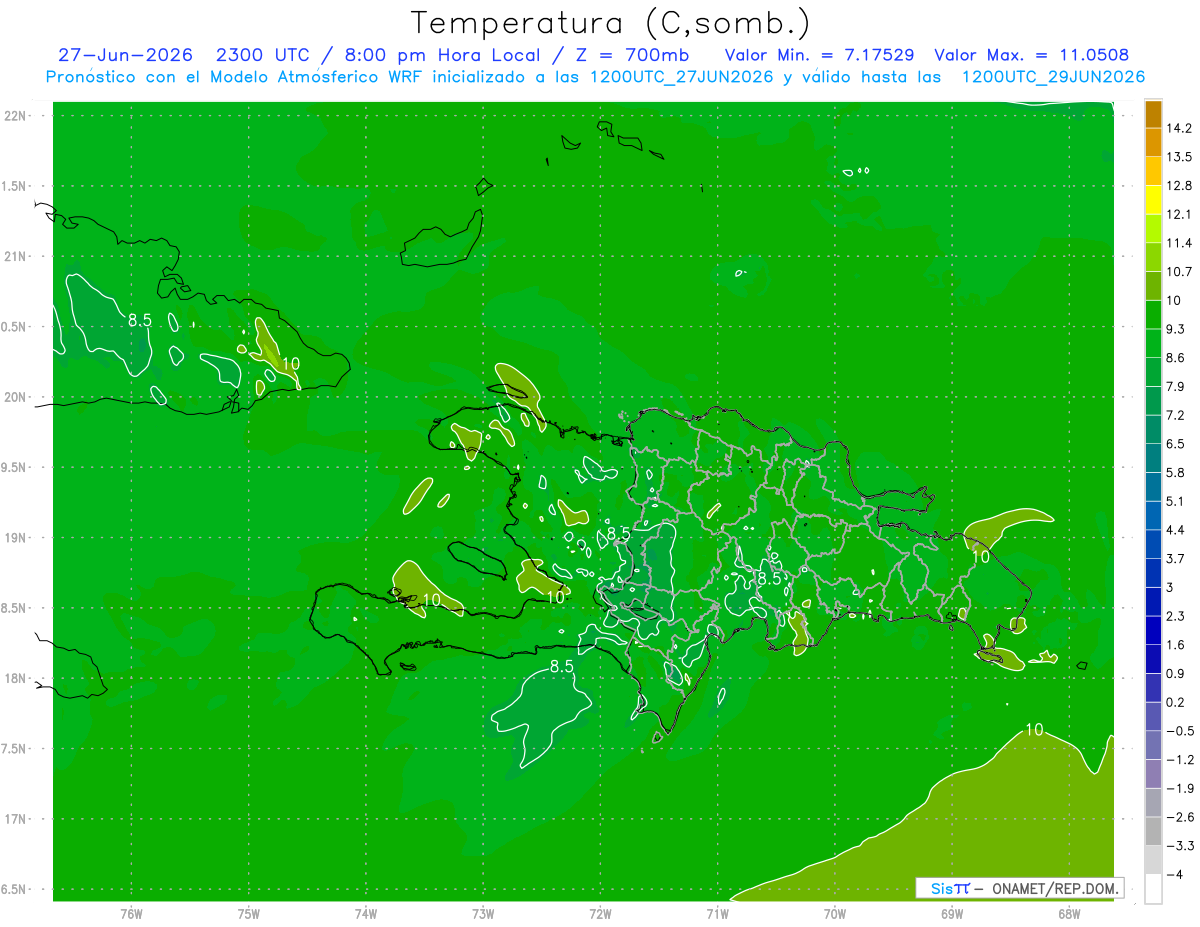Click the 19N latitude axis label
The width and height of the screenshot is (1200, 927).
click(x=15, y=538)
